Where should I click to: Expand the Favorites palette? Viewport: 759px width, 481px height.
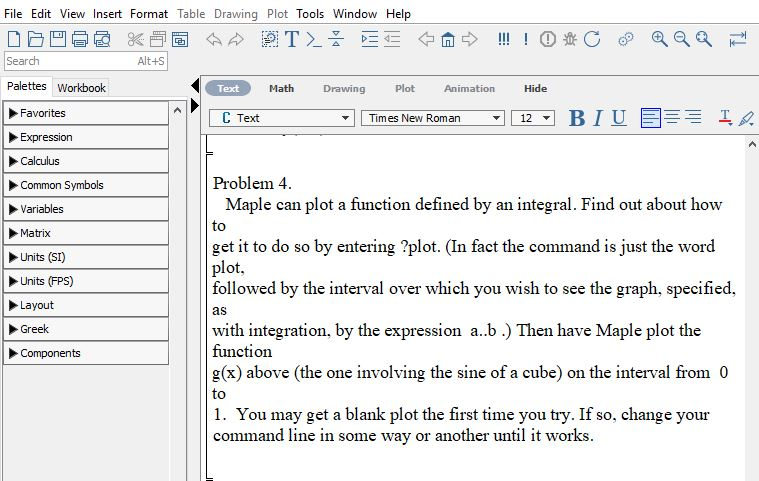coord(86,113)
